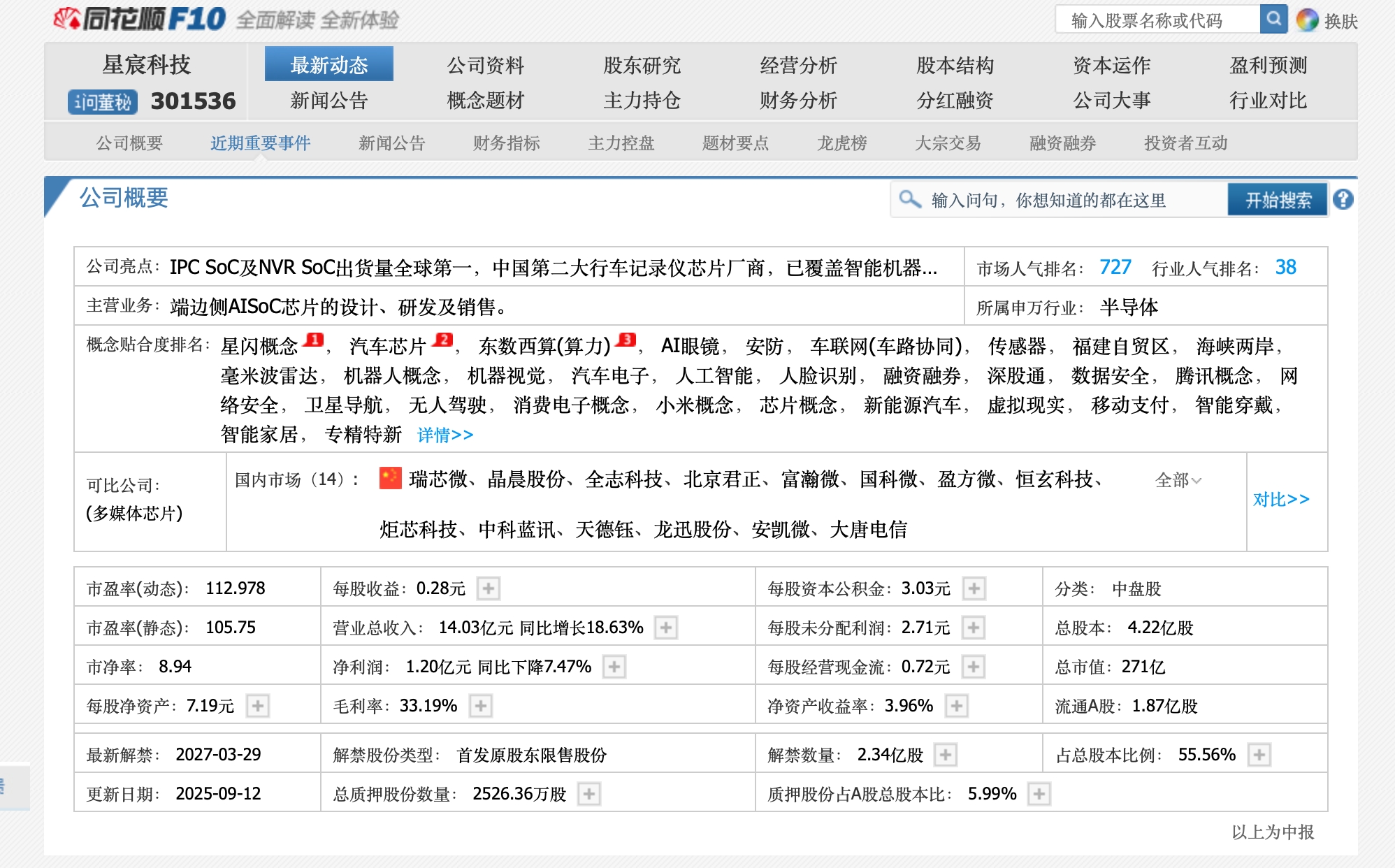Viewport: 1395px width, 868px height.
Task: Click the stock search magnifier icon
Action: (x=1274, y=19)
